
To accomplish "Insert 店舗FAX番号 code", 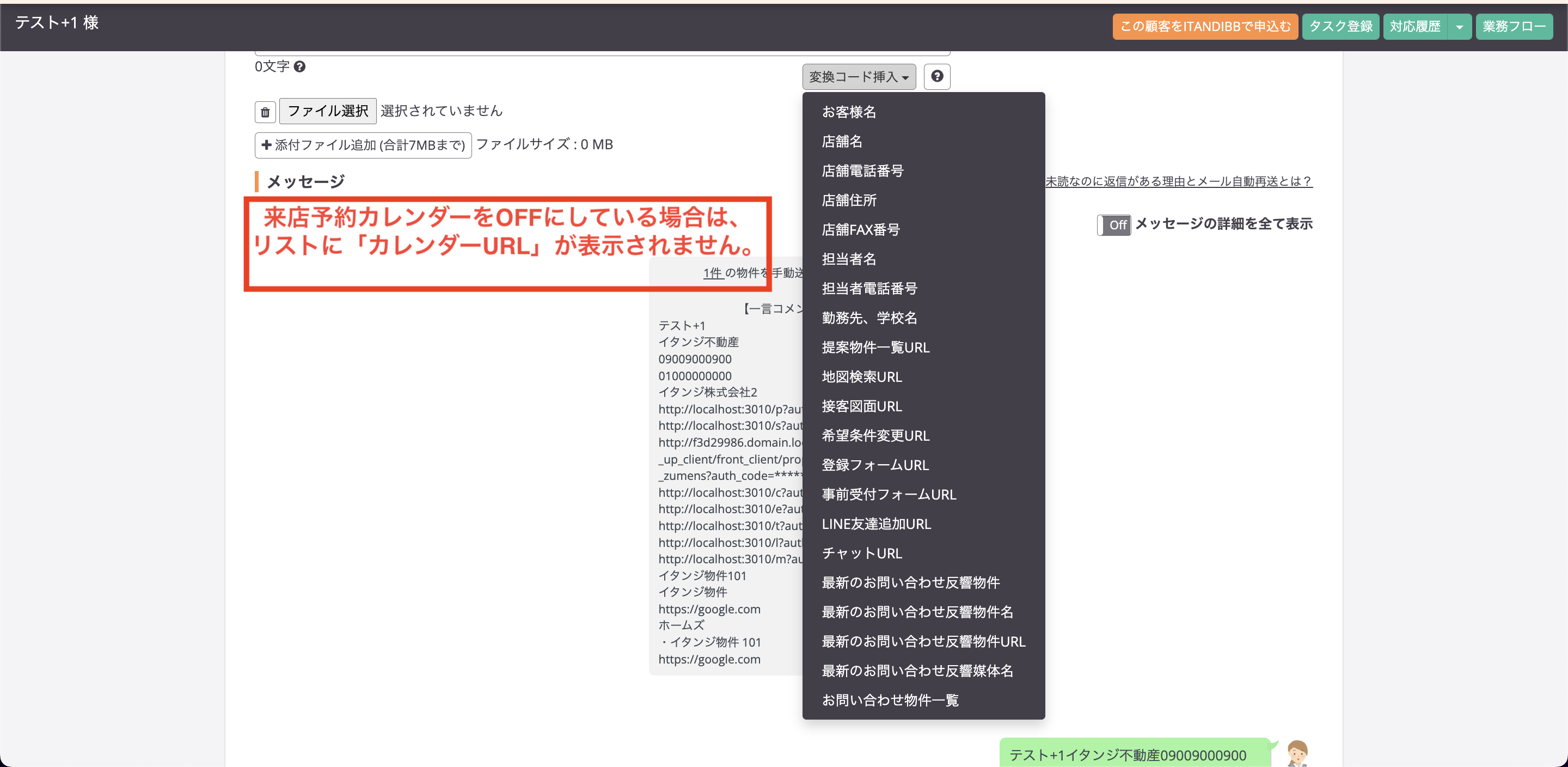I will [x=923, y=230].
